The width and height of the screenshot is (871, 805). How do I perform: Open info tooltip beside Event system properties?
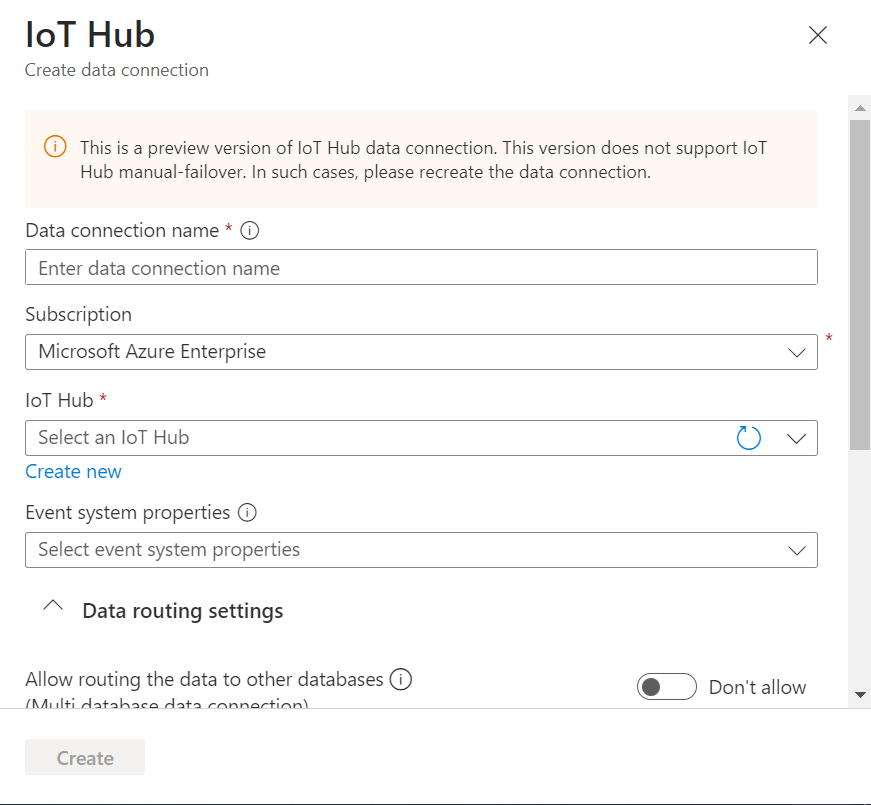pyautogui.click(x=248, y=512)
